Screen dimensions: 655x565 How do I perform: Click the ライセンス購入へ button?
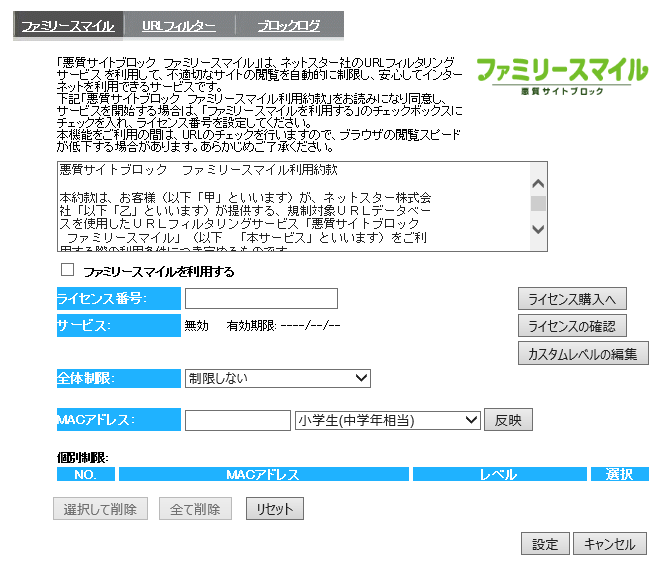click(x=572, y=299)
